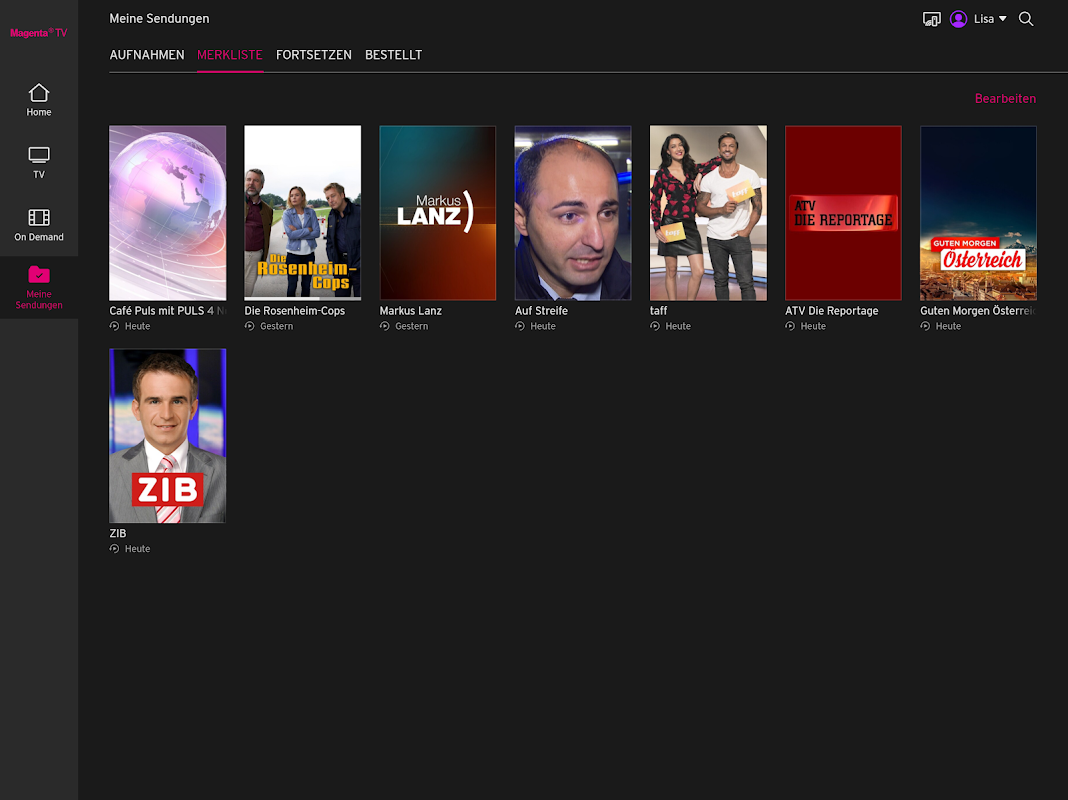The image size is (1068, 800).
Task: Click 'Gestern' label under Markus Lanz
Action: click(x=411, y=326)
